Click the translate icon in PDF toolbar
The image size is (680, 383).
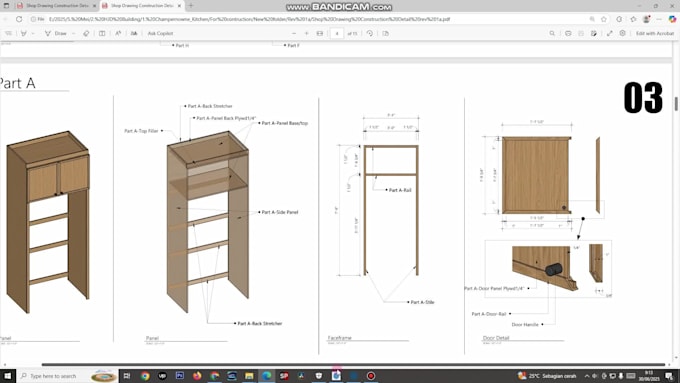pos(134,33)
